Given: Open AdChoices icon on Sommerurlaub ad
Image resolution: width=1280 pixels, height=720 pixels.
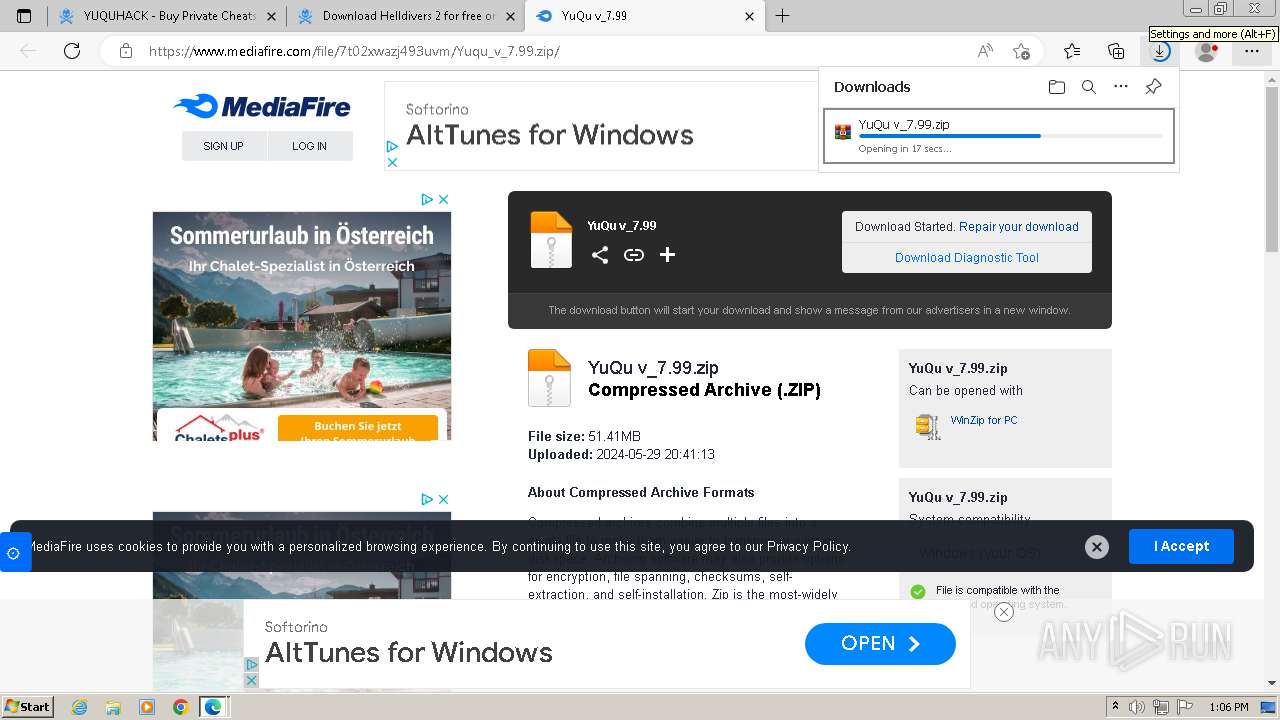Looking at the screenshot, I should [427, 200].
